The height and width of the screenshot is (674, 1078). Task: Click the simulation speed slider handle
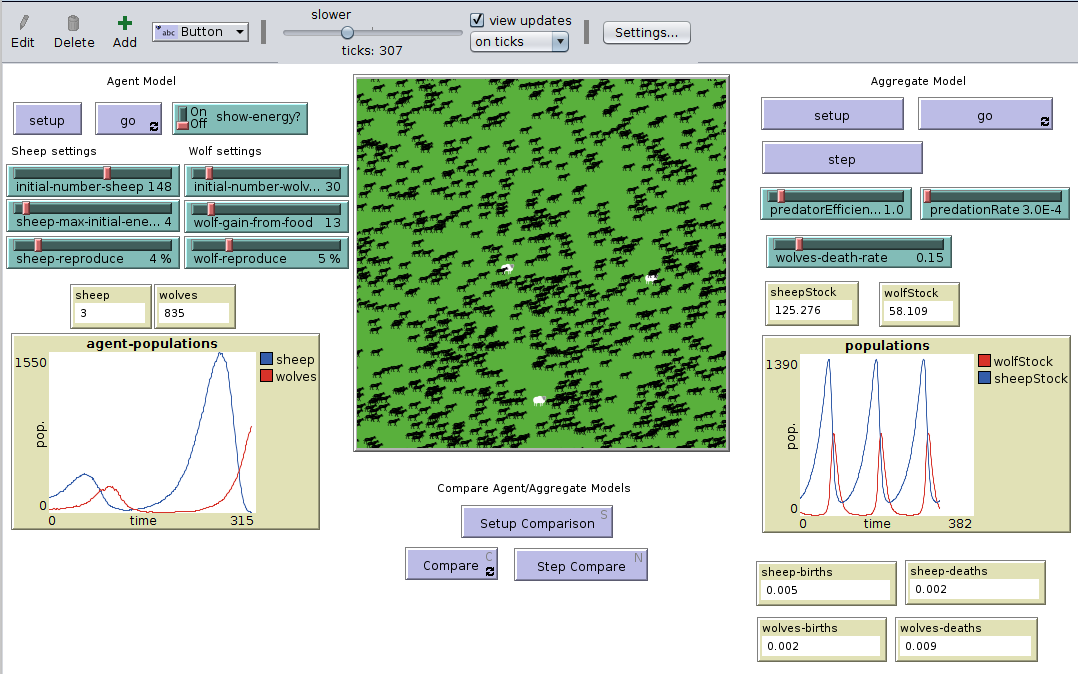tap(347, 32)
